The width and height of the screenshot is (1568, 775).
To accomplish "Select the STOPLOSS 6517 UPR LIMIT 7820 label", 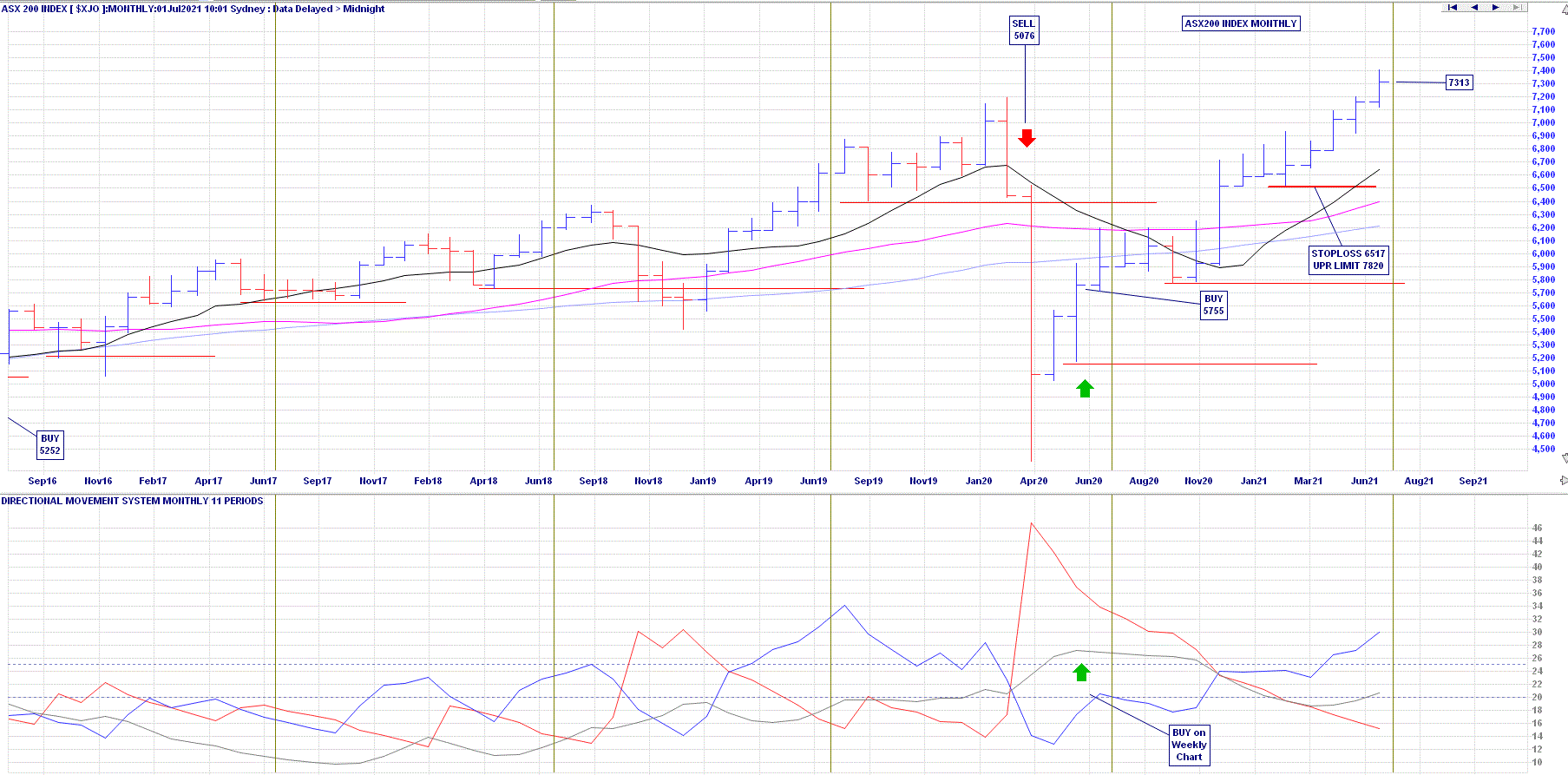I will click(x=1348, y=259).
